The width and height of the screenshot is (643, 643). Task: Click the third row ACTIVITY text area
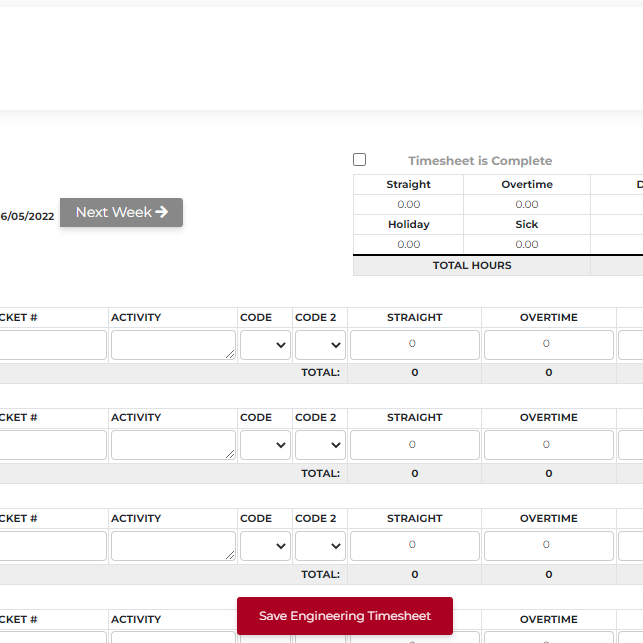pos(173,546)
